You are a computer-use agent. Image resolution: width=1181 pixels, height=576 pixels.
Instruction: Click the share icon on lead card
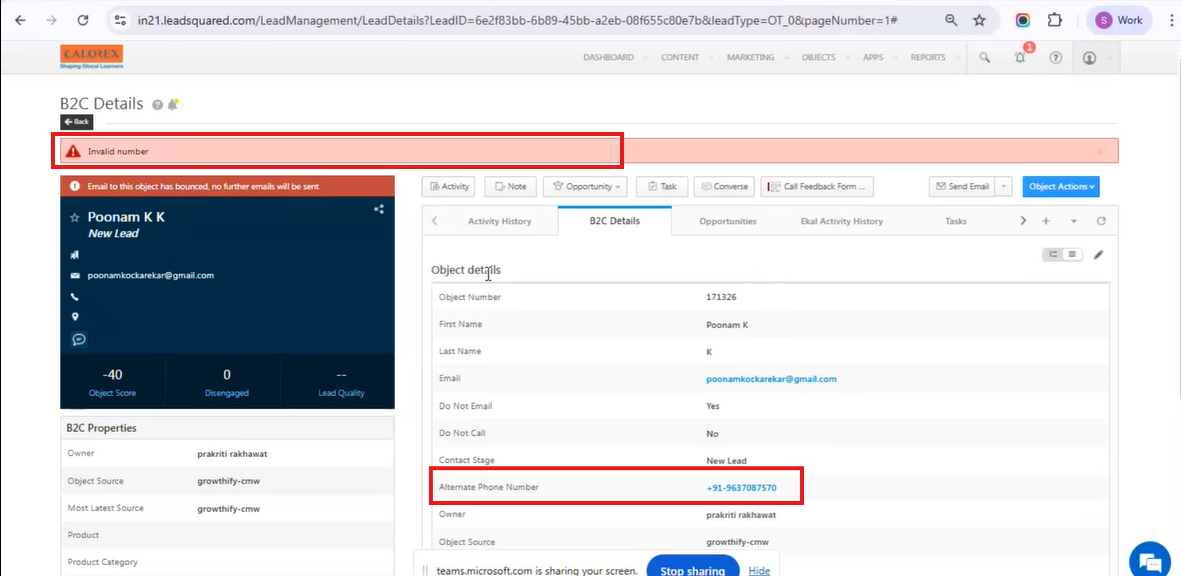[x=379, y=209]
